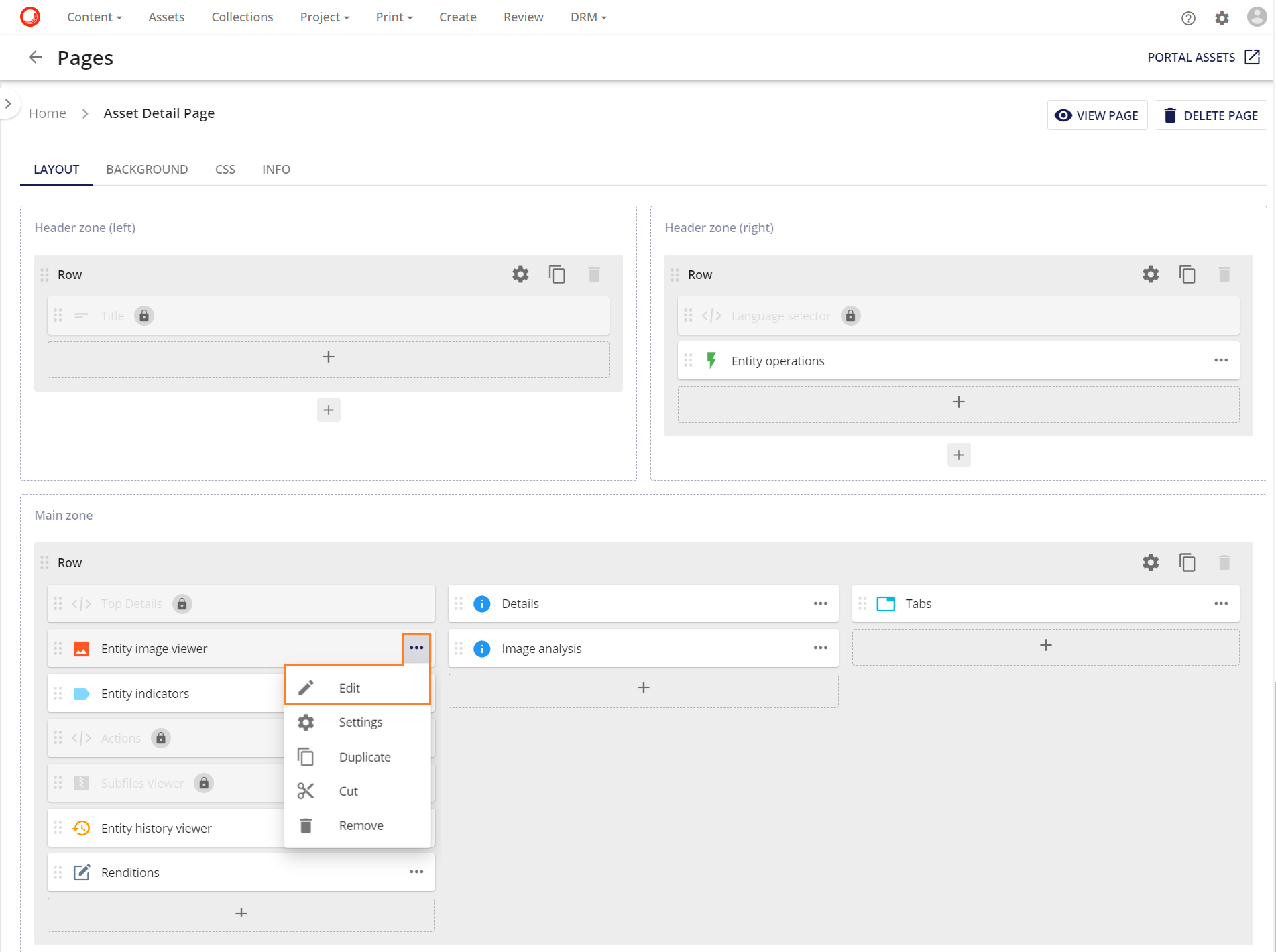Toggle lock on the Actions widget
This screenshot has width=1276, height=952.
pyautogui.click(x=160, y=738)
